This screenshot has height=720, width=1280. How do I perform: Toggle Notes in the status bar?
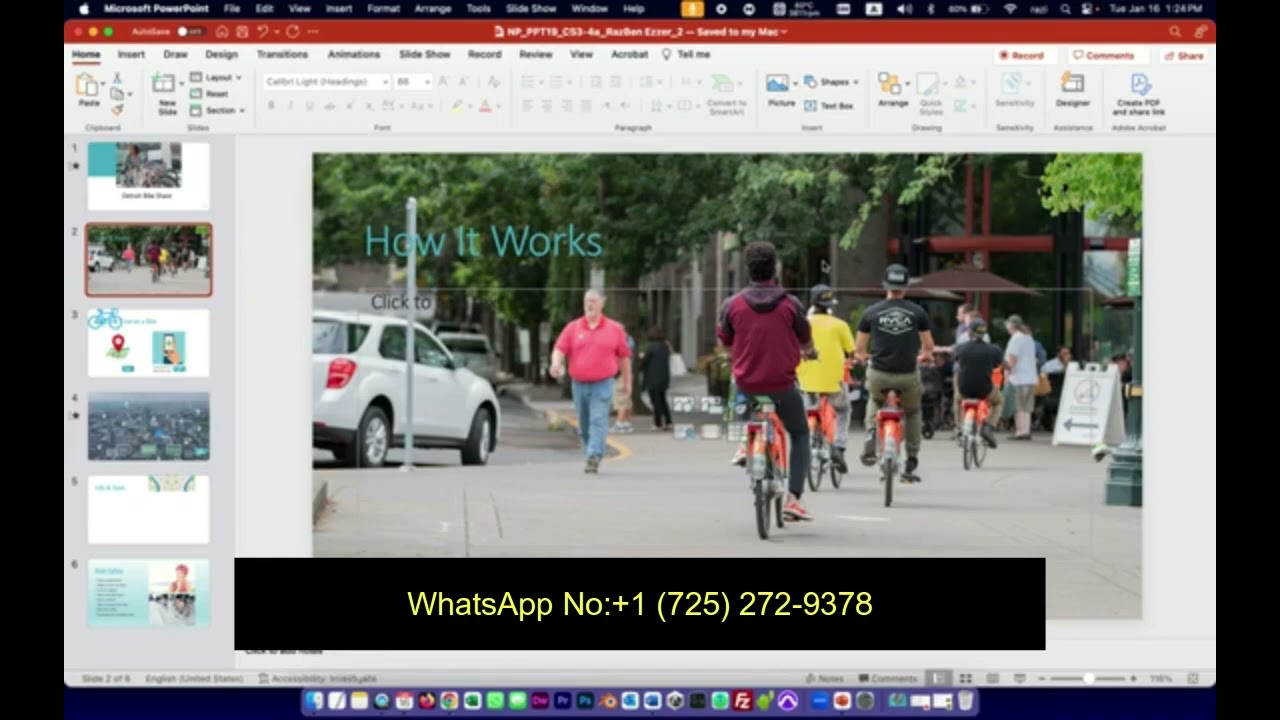pyautogui.click(x=825, y=678)
